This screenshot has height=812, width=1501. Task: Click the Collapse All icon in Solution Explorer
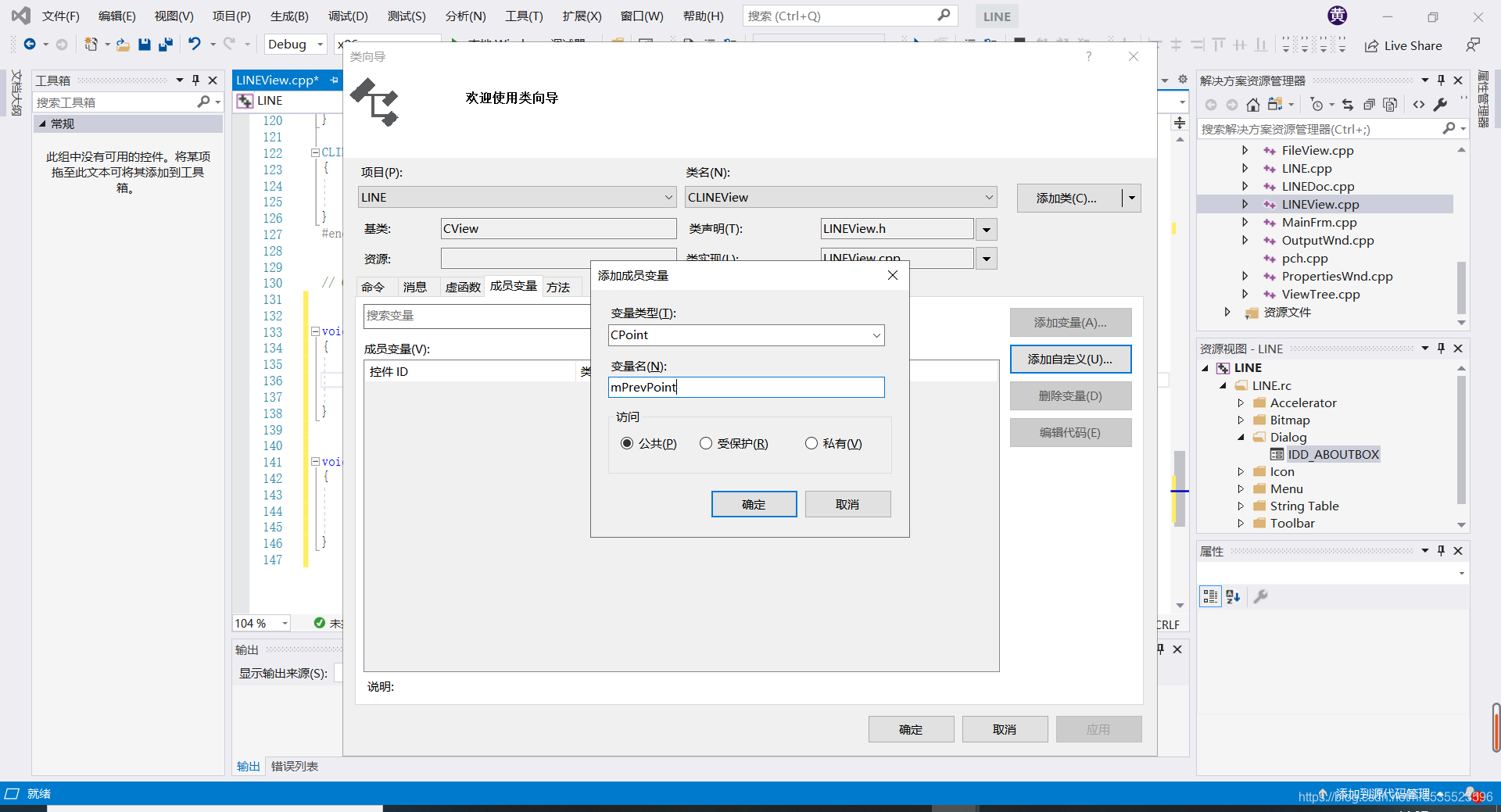(x=1368, y=104)
